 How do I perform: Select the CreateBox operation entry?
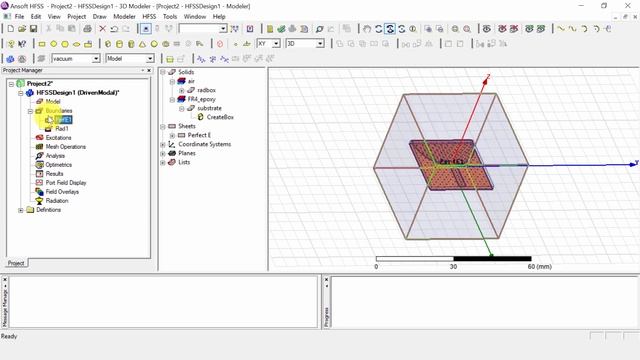[220, 117]
